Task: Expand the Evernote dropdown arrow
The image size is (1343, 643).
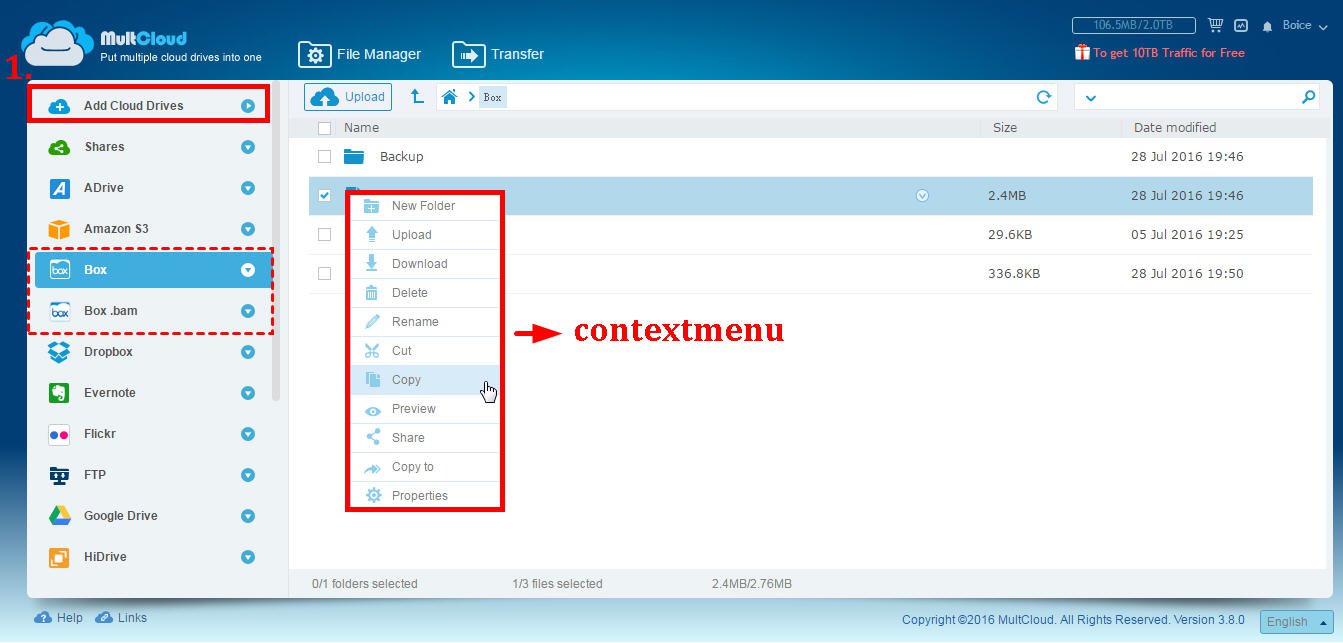Action: click(x=248, y=393)
